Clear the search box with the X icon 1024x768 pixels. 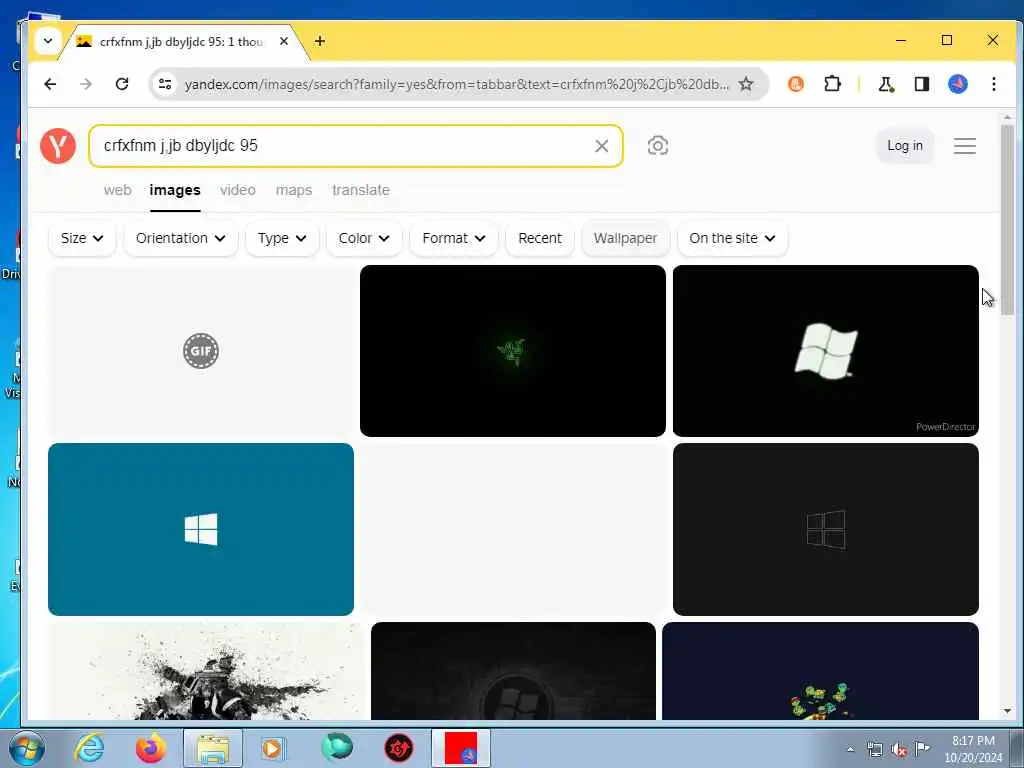pyautogui.click(x=601, y=146)
